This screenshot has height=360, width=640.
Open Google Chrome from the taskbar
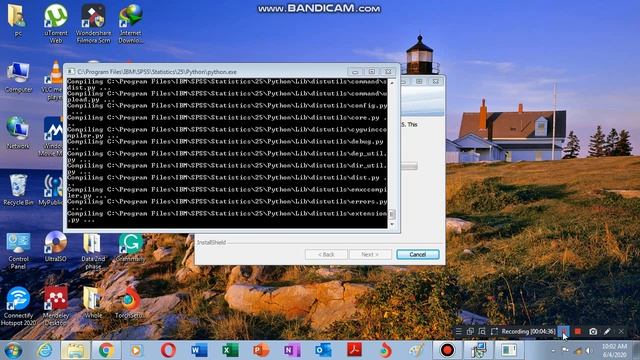click(x=106, y=350)
